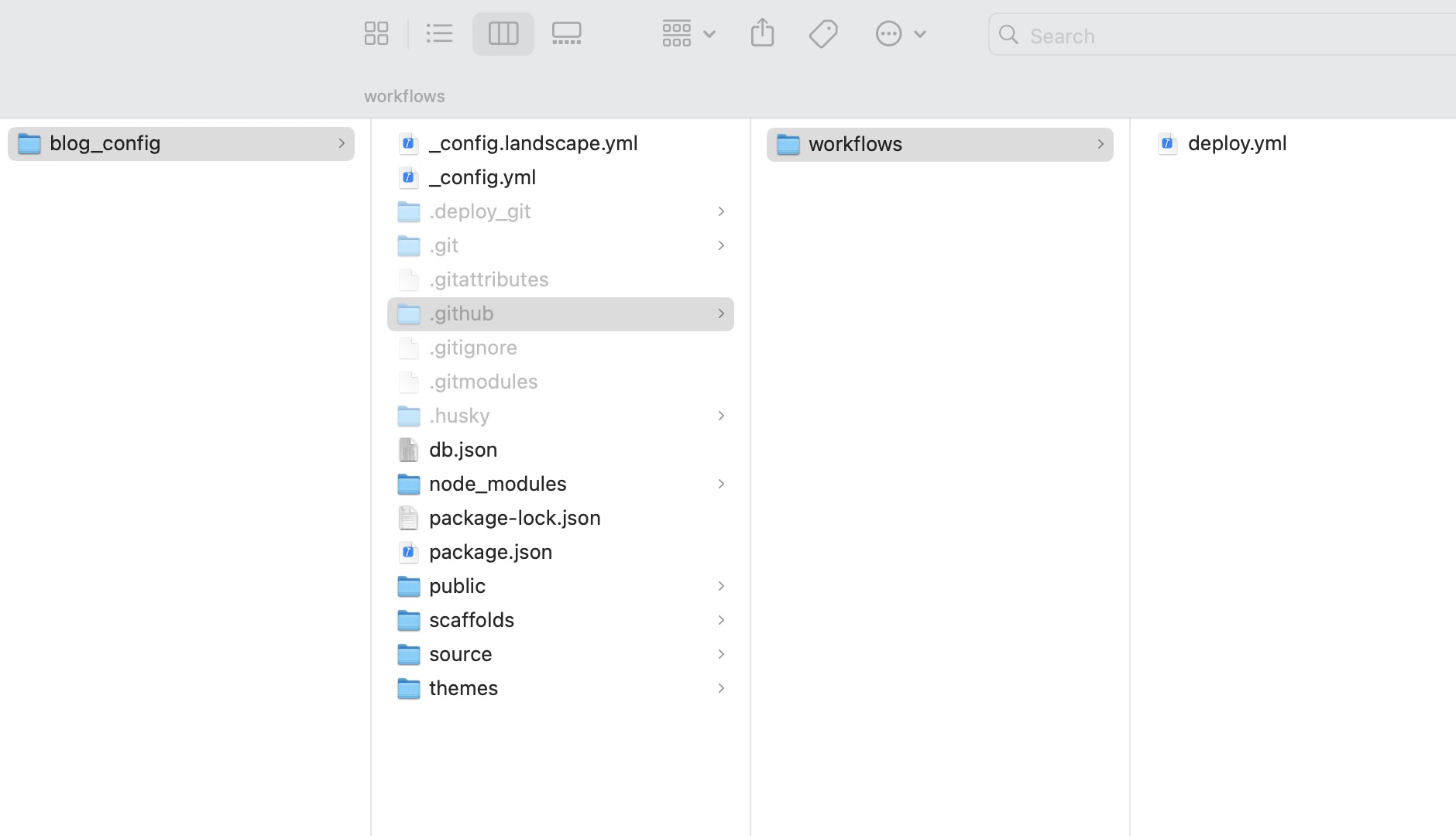1456x836 pixels.
Task: Switch to list view
Action: tap(440, 34)
